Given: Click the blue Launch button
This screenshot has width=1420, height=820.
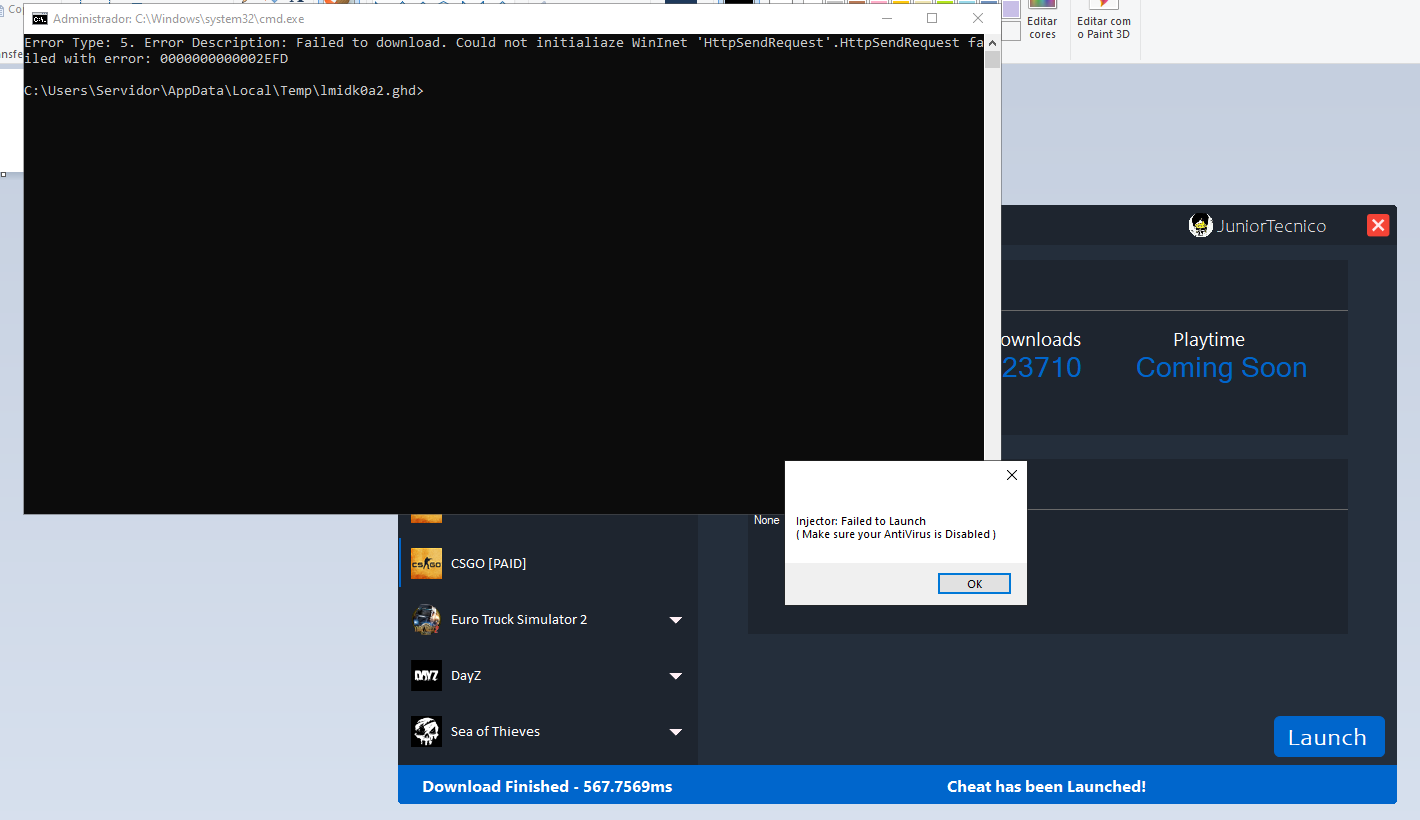Looking at the screenshot, I should [1328, 737].
